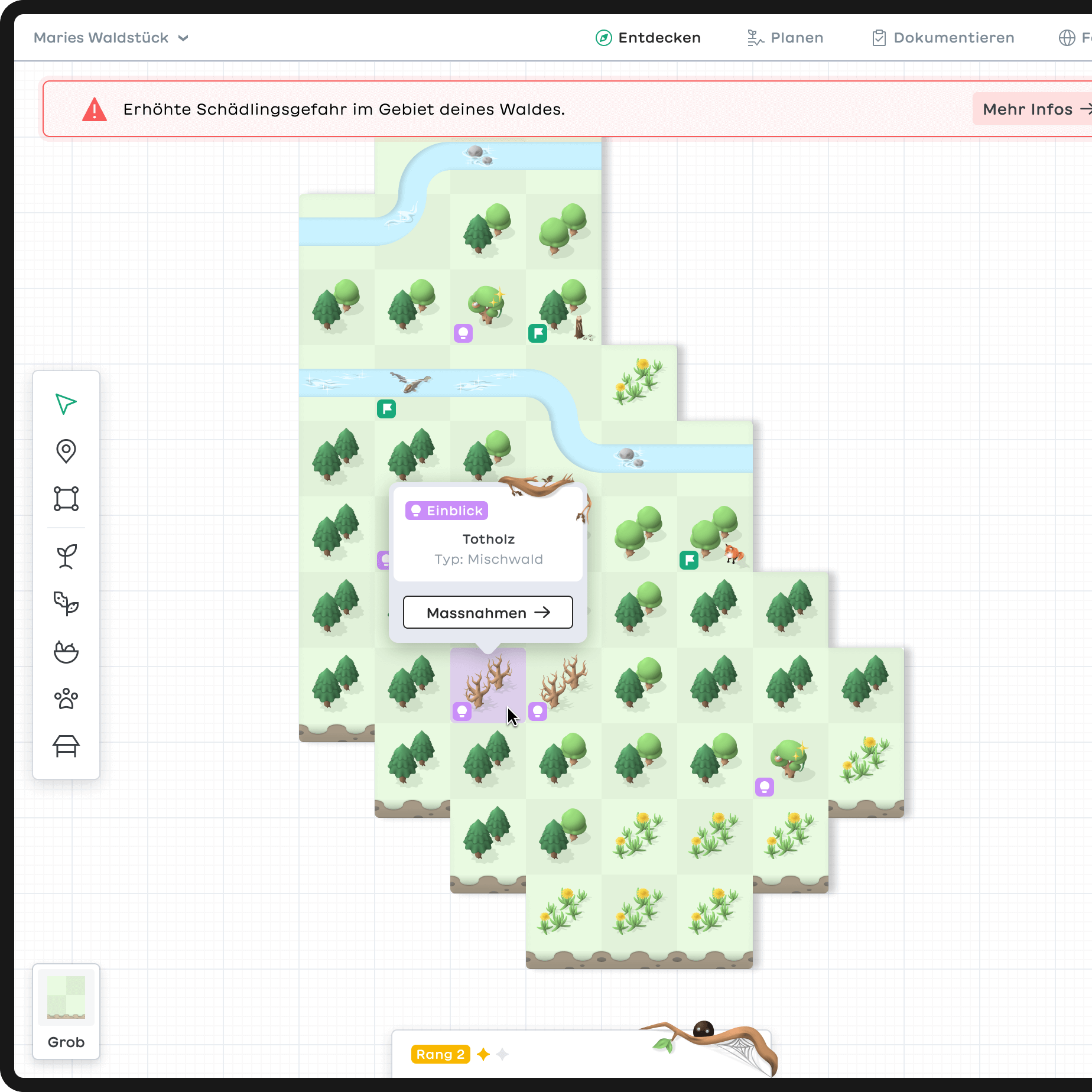This screenshot has width=1092, height=1092.
Task: Click the Massnahmen button
Action: (x=488, y=612)
